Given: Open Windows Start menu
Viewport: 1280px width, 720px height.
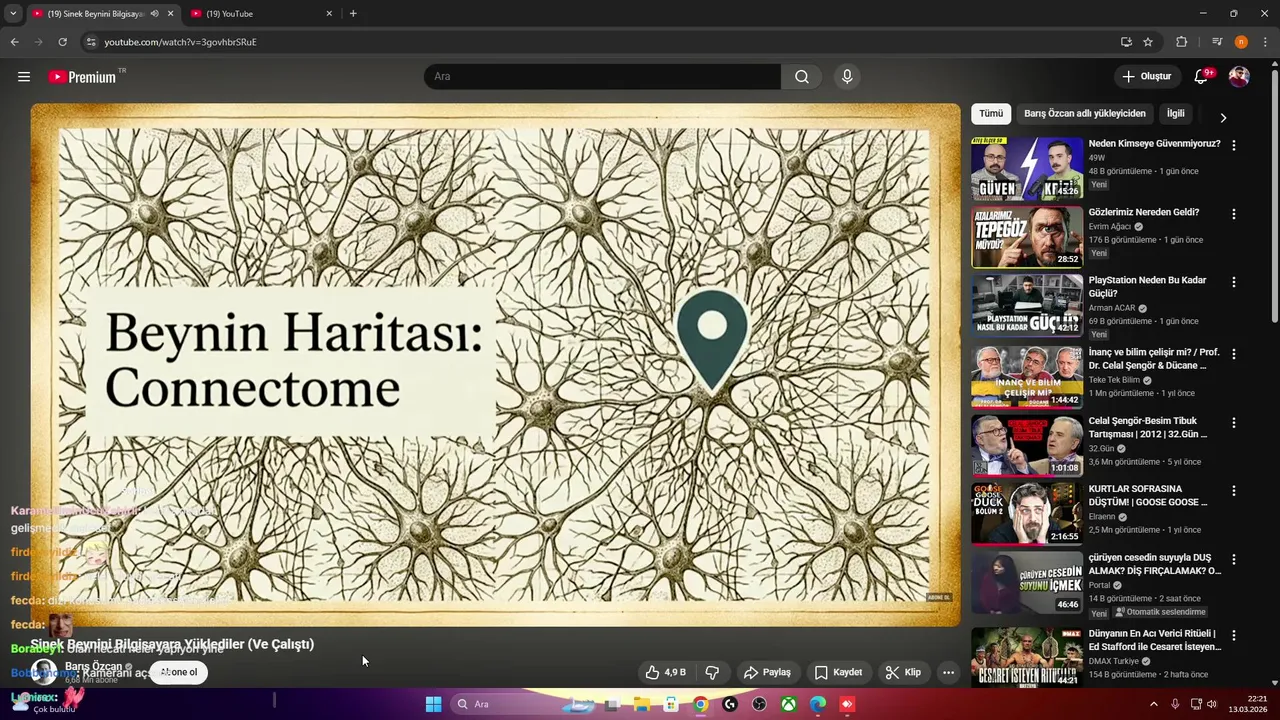Looking at the screenshot, I should (433, 704).
